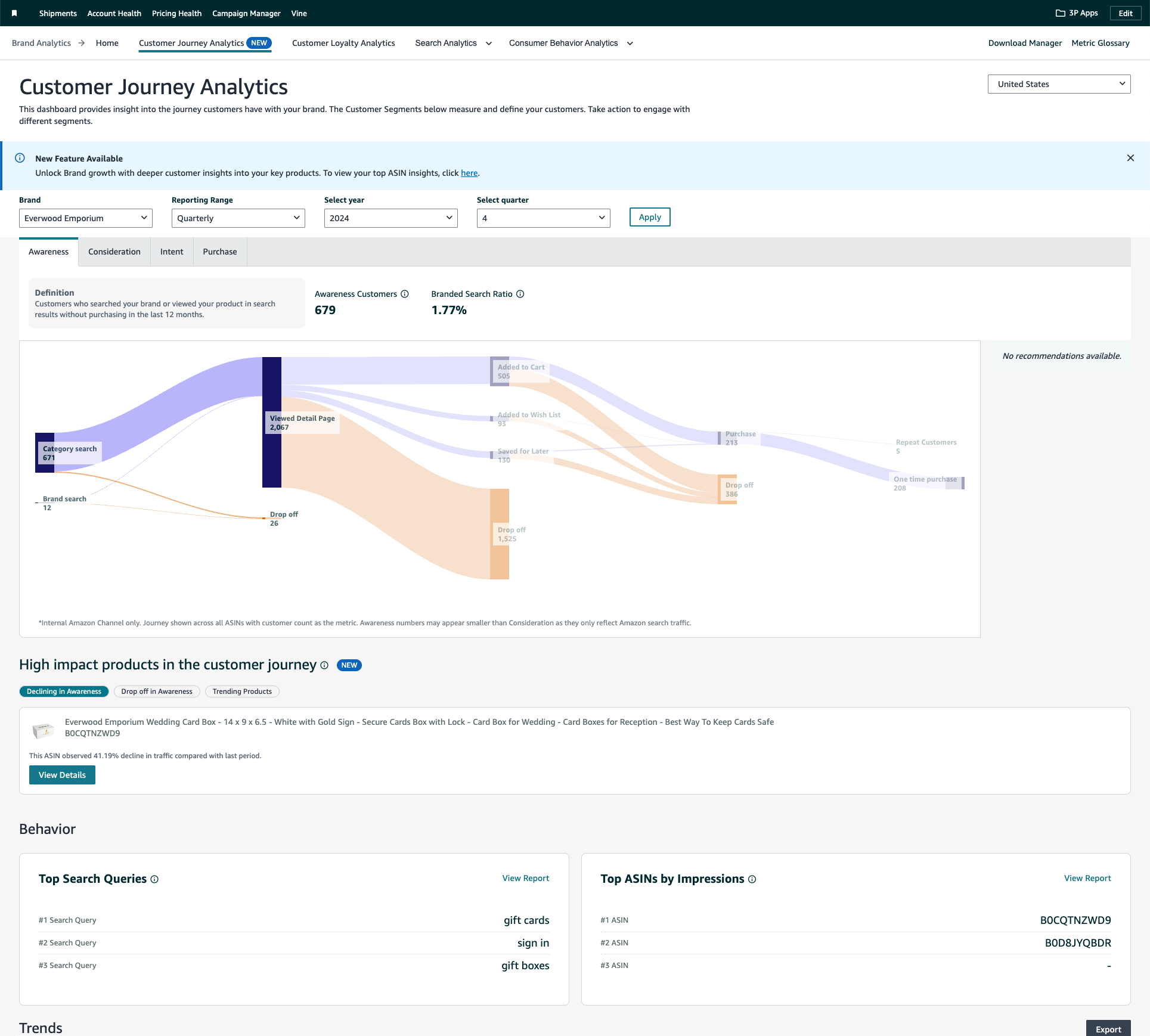Dismiss the New Feature Available banner
This screenshot has width=1150, height=1036.
1130,158
